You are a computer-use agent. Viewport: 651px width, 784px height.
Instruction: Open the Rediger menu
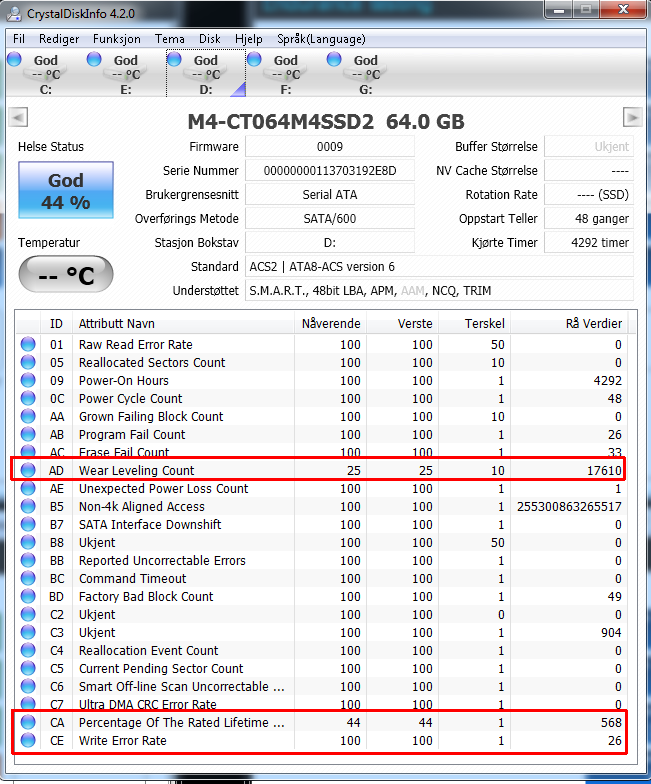coord(59,39)
